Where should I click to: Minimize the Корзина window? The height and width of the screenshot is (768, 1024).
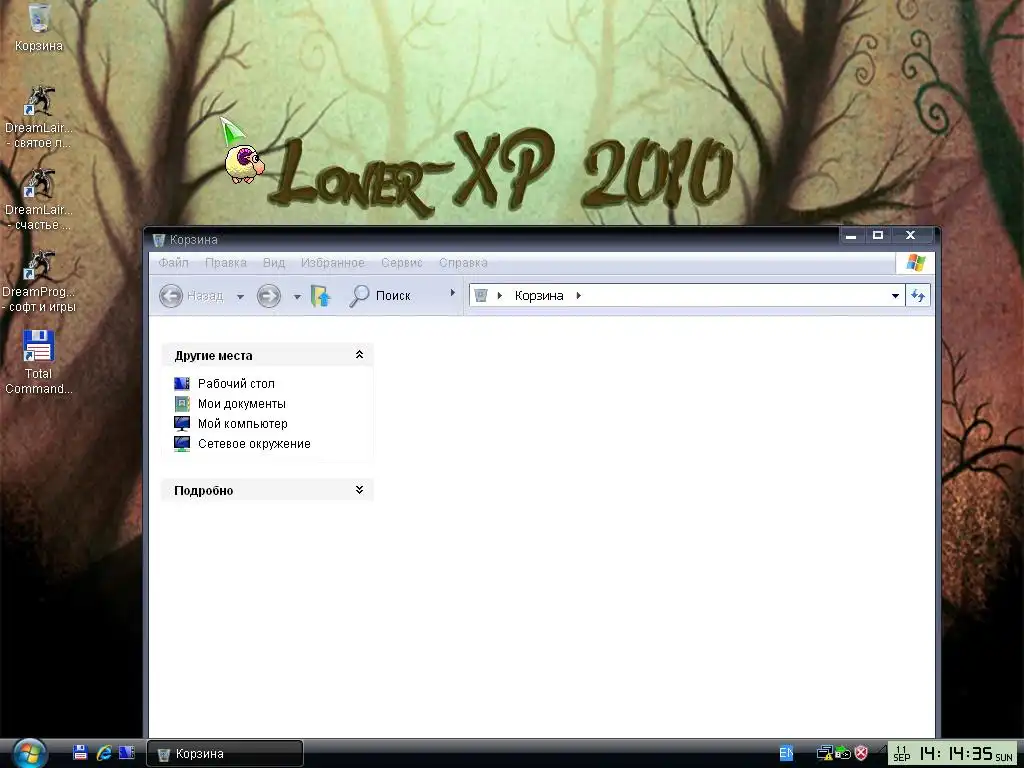[851, 236]
